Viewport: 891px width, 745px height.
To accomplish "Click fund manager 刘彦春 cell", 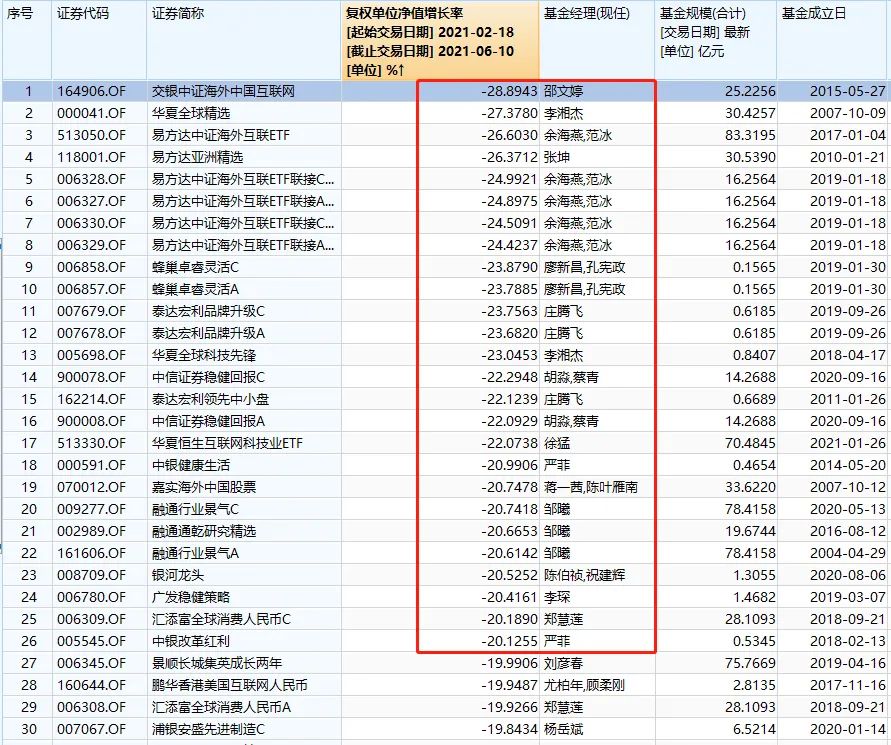I will pyautogui.click(x=565, y=663).
